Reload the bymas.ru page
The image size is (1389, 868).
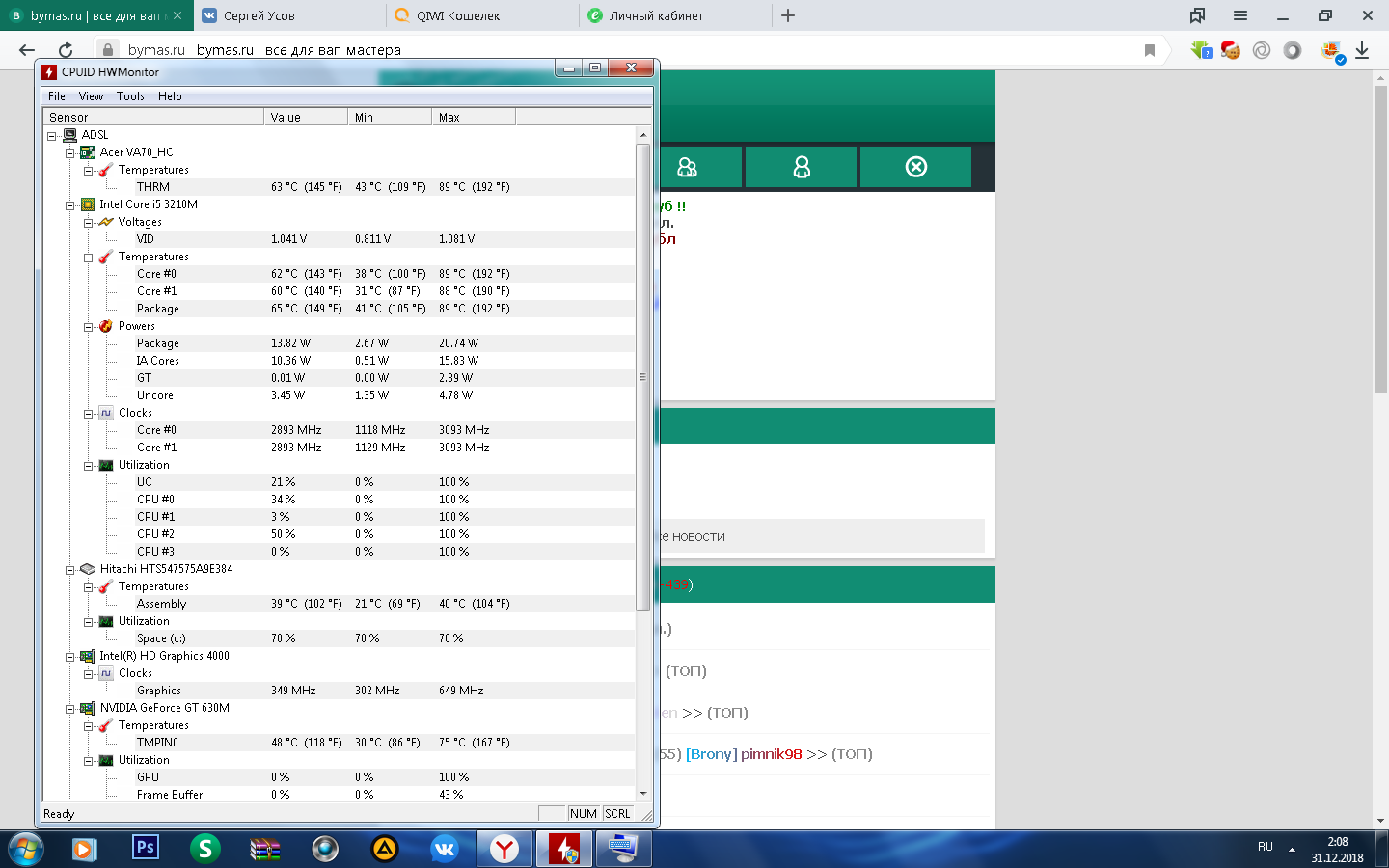coord(66,50)
